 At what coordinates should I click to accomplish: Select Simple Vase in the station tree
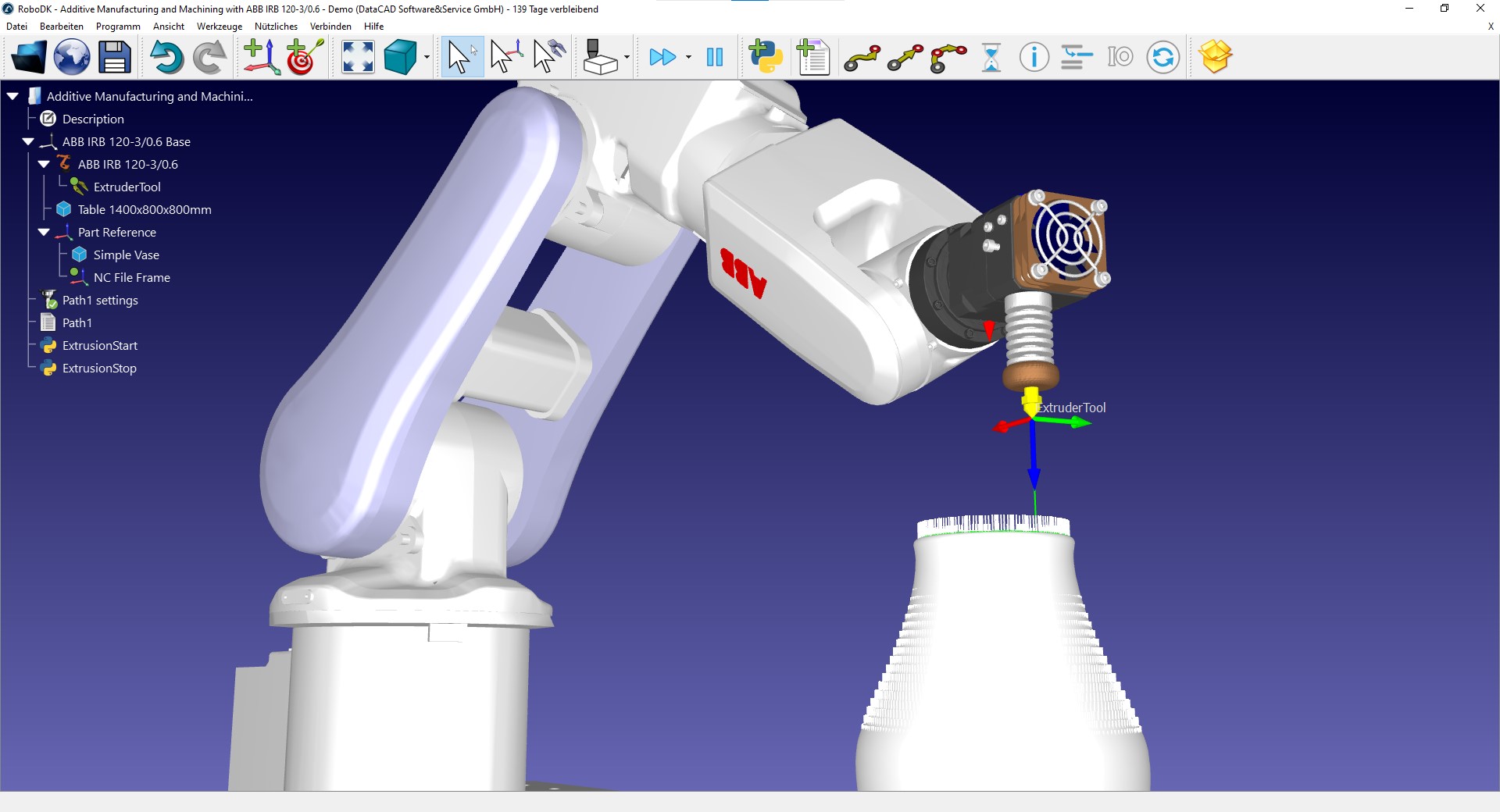tap(127, 255)
